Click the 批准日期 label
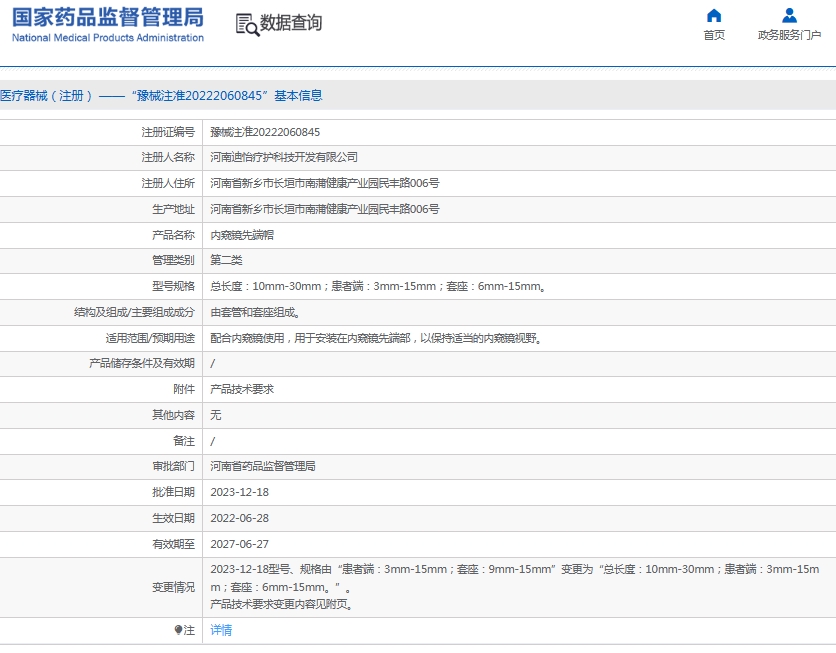The image size is (836, 653). coord(173,493)
